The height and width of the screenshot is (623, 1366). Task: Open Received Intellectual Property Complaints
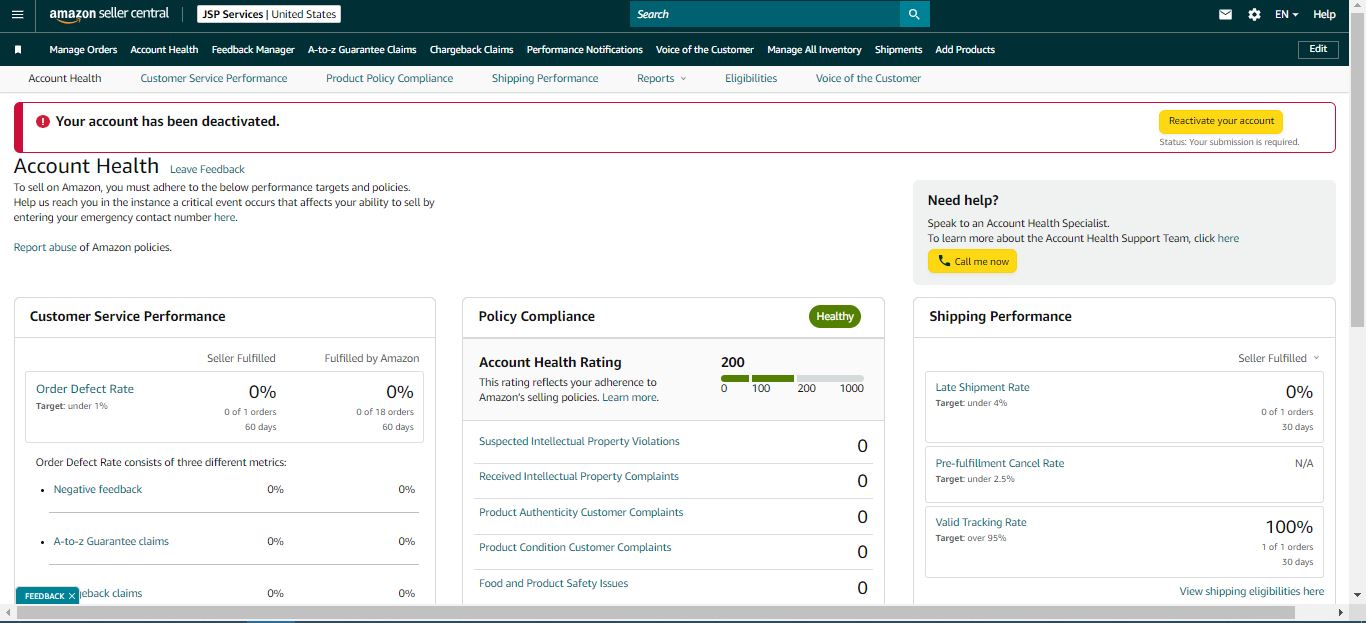579,476
